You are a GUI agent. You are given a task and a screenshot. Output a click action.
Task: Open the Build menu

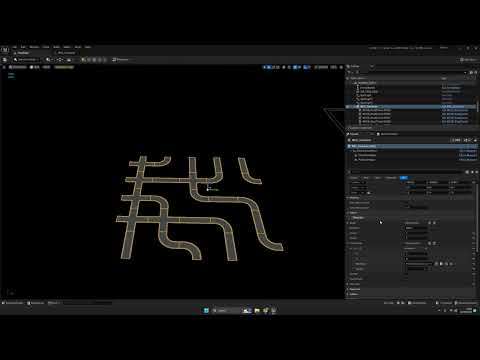(x=57, y=47)
